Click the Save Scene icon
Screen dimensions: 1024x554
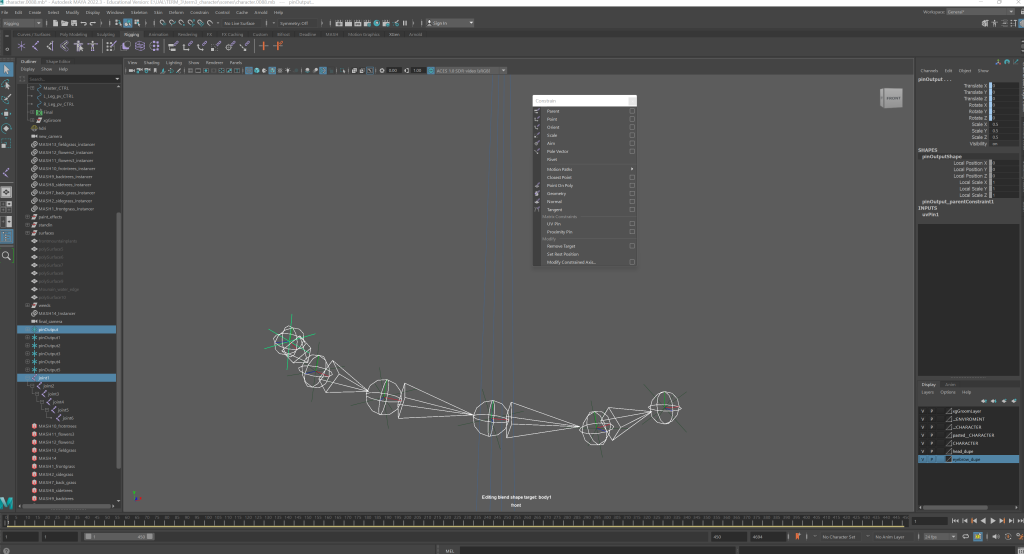[74, 23]
